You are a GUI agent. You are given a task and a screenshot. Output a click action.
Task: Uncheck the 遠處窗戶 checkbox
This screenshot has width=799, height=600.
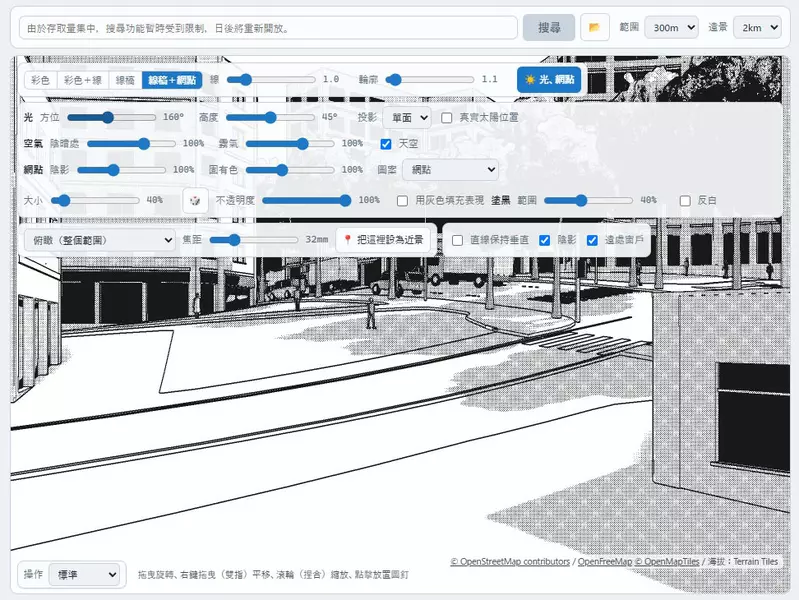click(x=592, y=240)
